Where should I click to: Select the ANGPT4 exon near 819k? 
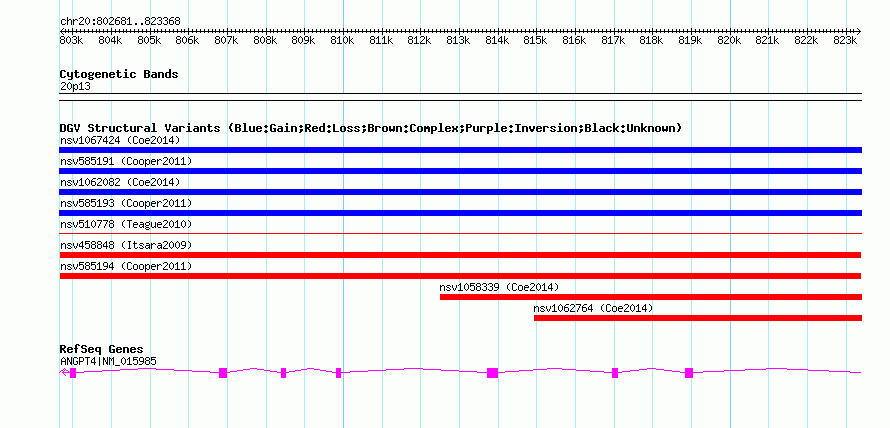tap(689, 372)
